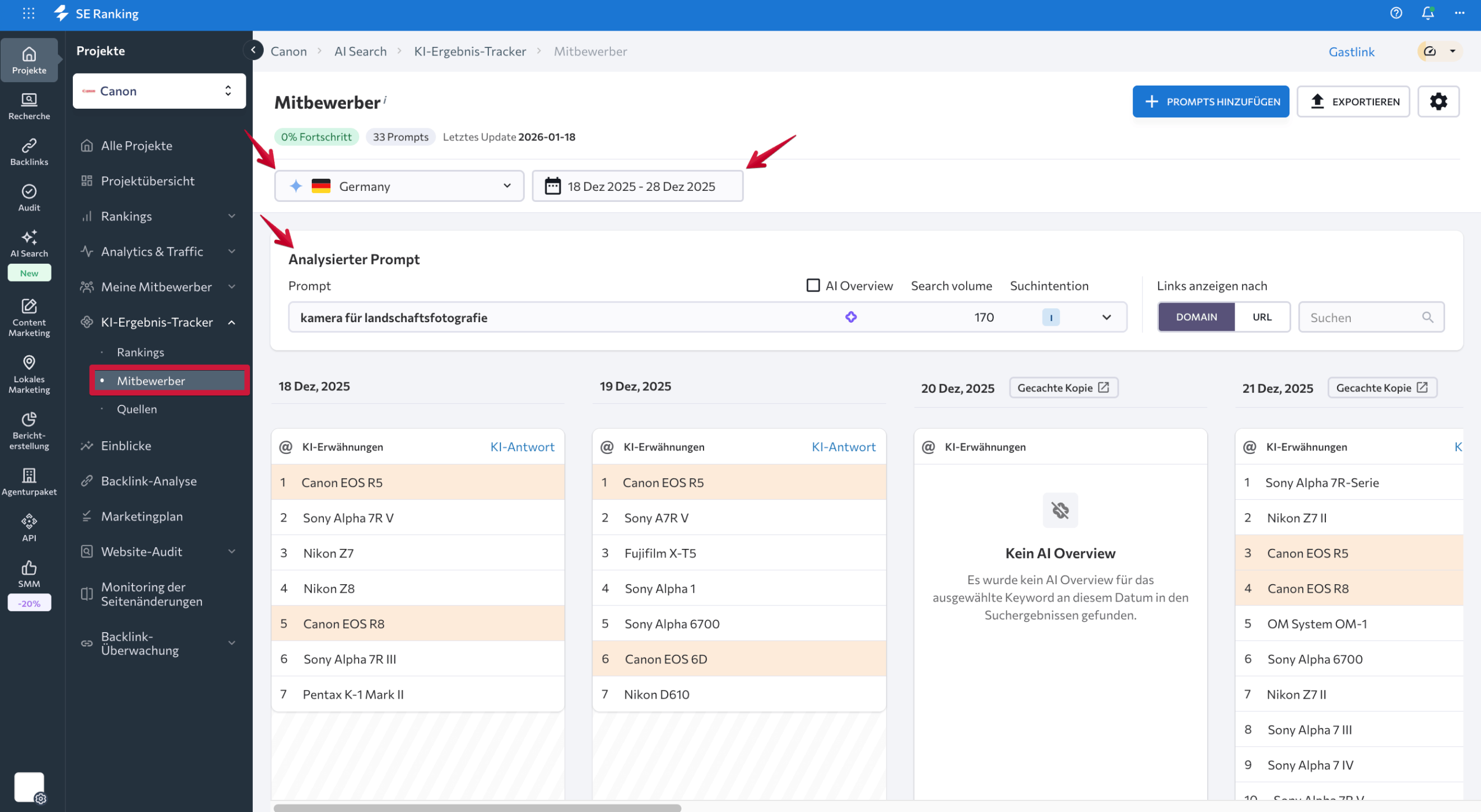The height and width of the screenshot is (812, 1481).
Task: Click the Backlinks sidebar icon
Action: pos(29,152)
